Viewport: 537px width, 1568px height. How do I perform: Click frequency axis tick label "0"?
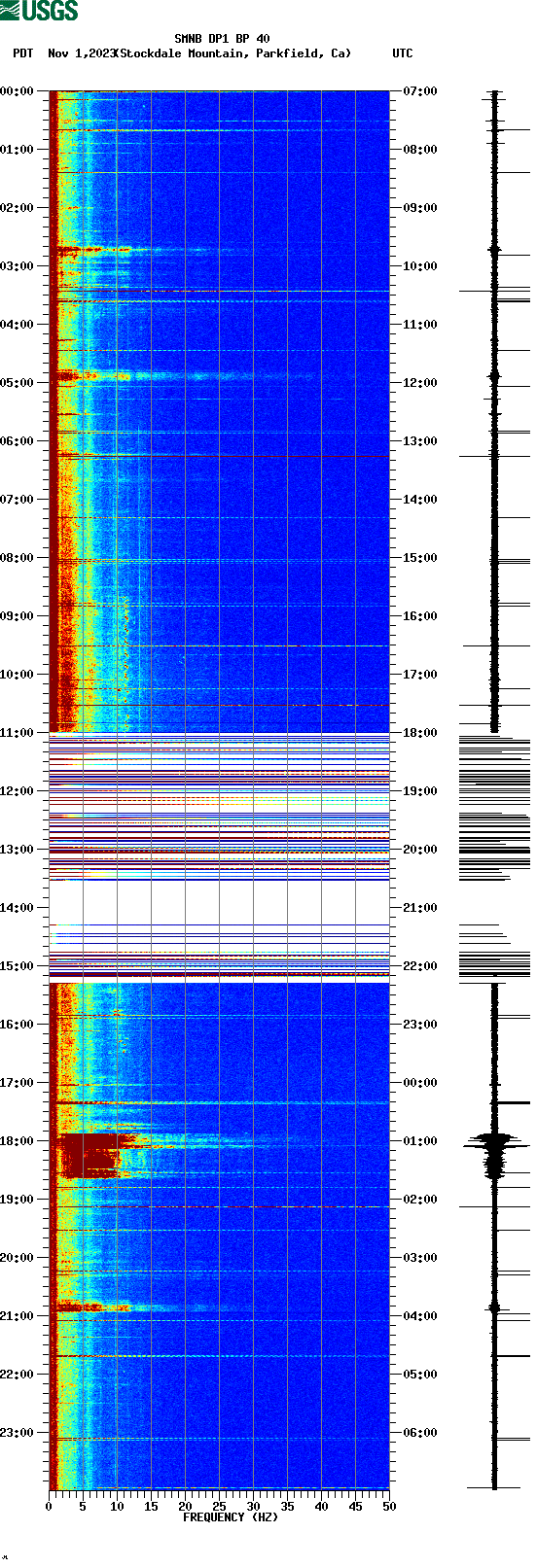point(49,1507)
